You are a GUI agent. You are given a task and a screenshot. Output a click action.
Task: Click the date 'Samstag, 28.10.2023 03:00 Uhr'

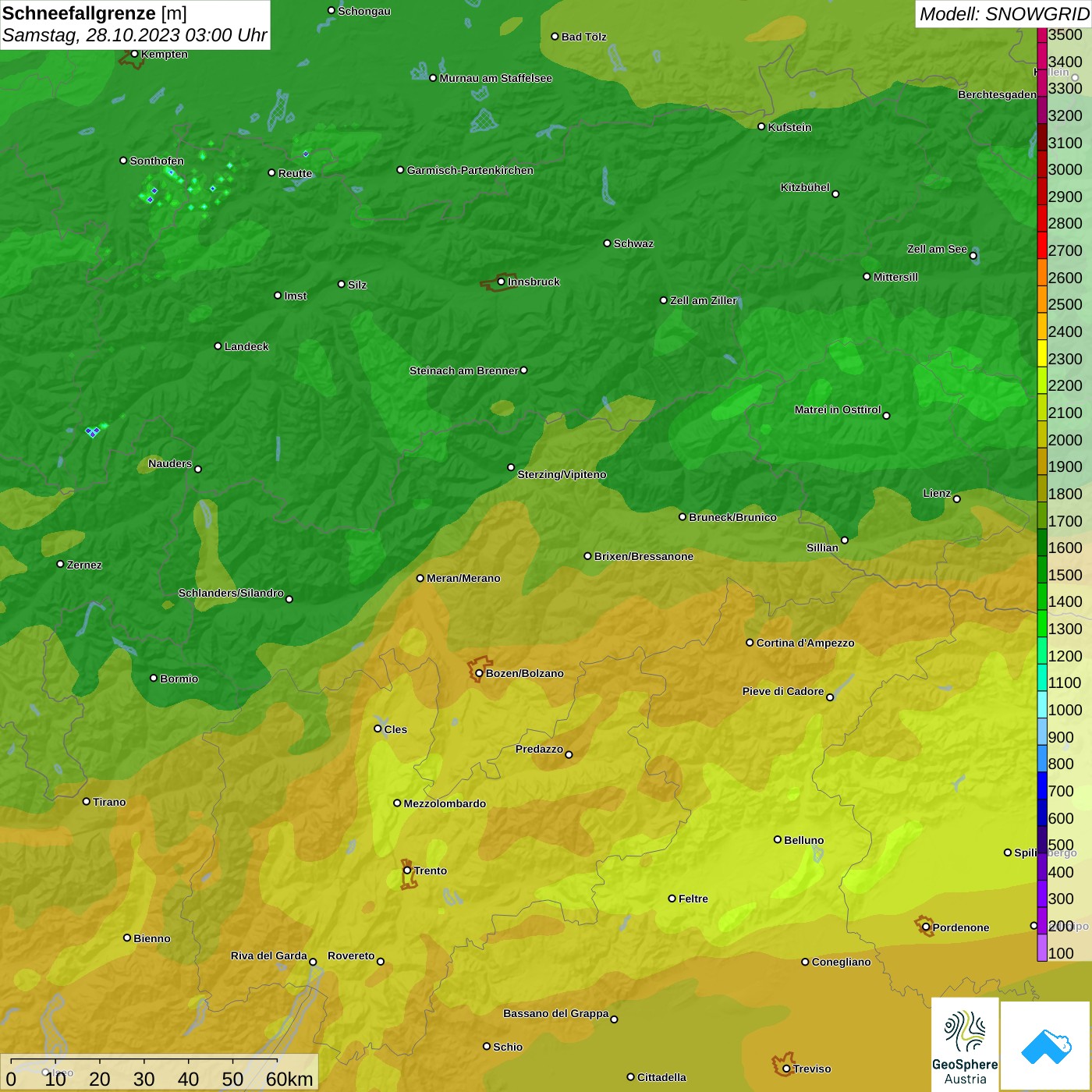tap(134, 35)
